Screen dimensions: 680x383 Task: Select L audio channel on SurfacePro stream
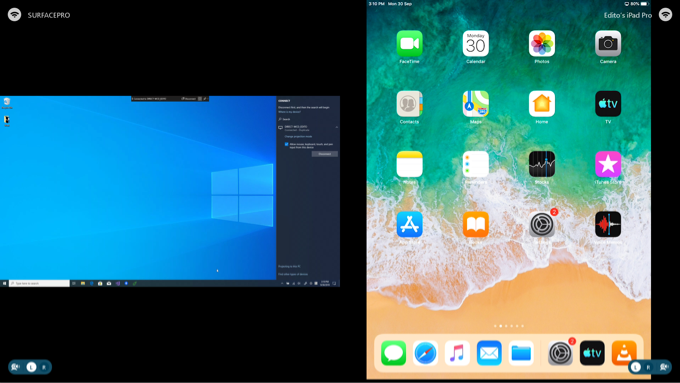tap(31, 367)
